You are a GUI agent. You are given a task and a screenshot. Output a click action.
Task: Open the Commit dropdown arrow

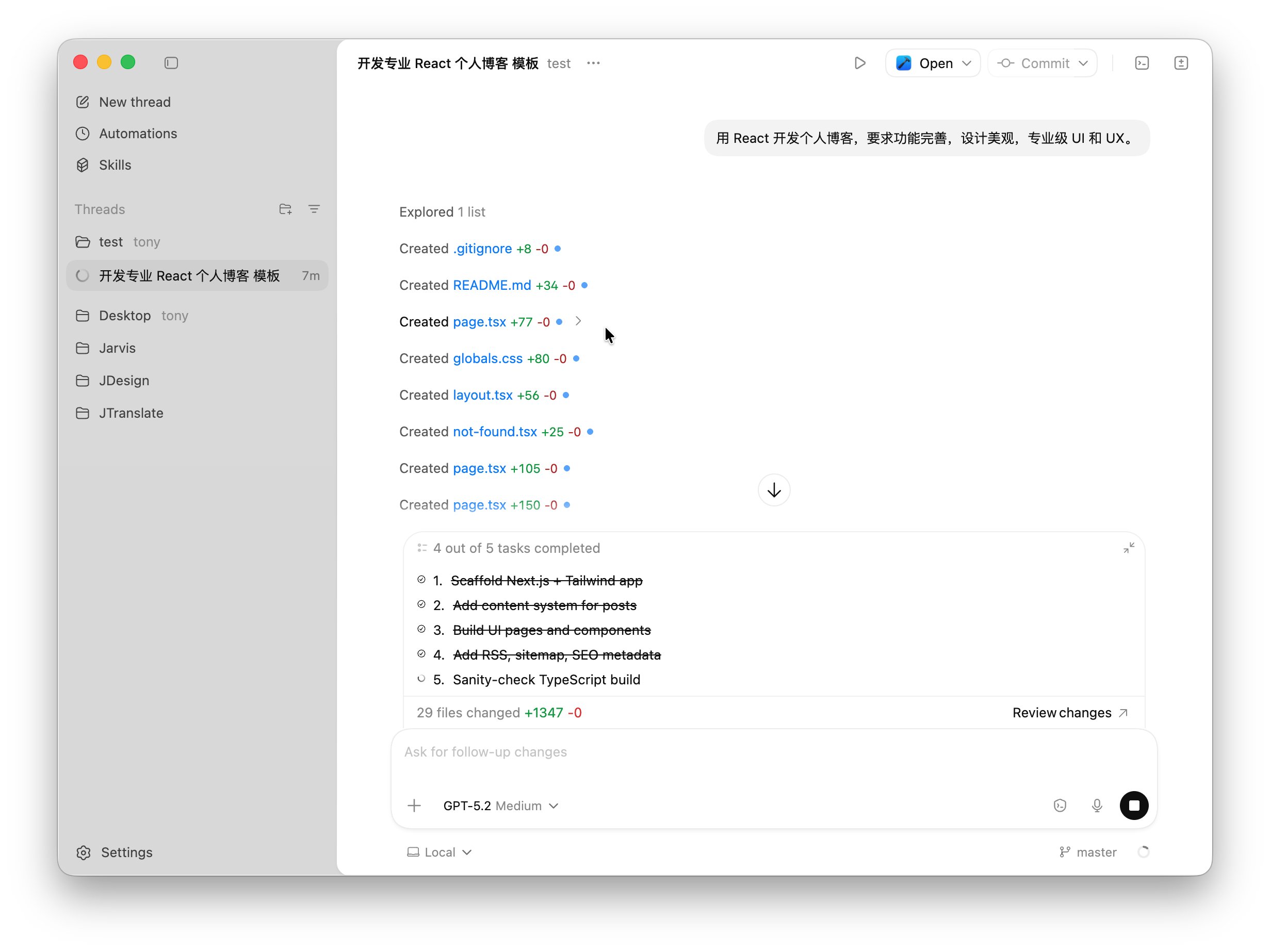[1083, 63]
